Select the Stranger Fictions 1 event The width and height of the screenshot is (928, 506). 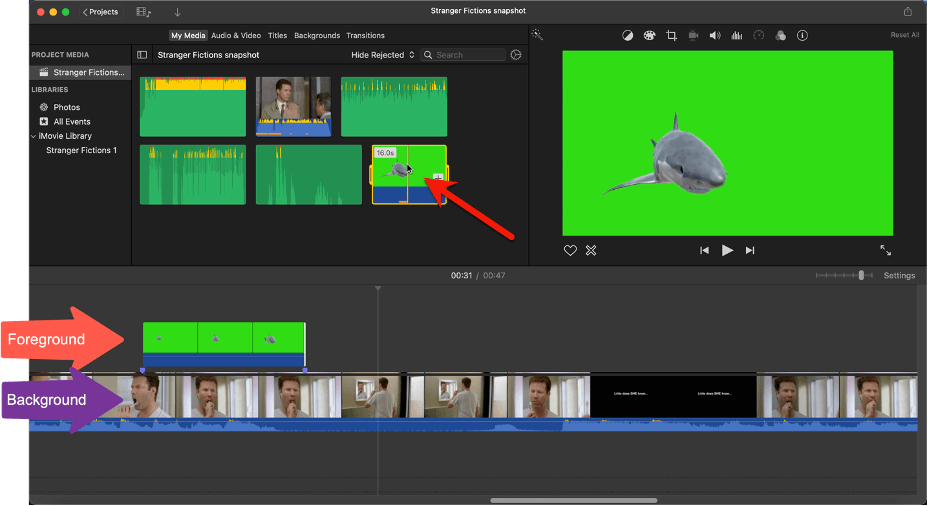pyautogui.click(x=81, y=150)
